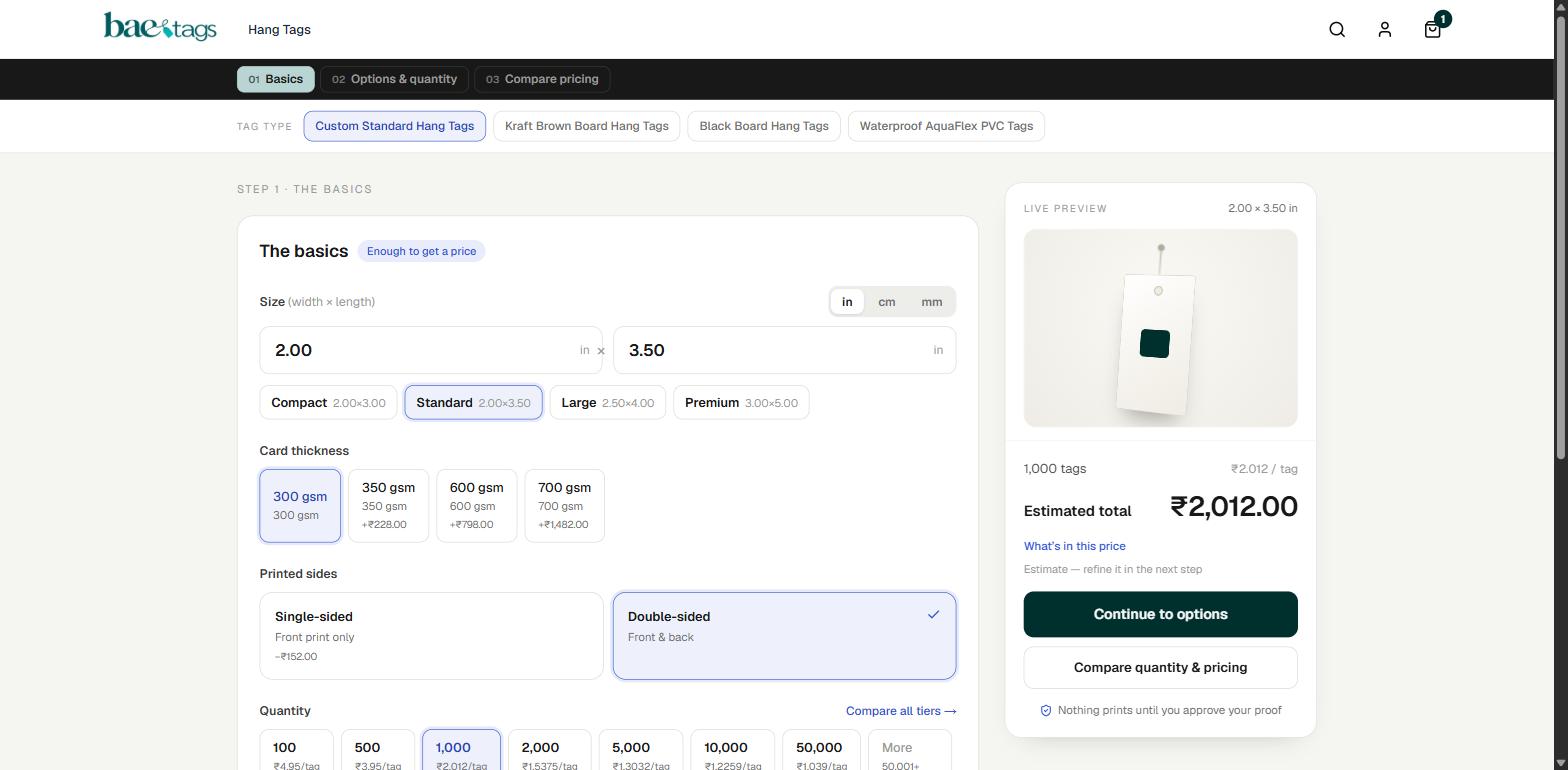Open the search icon in header
The height and width of the screenshot is (770, 1568).
1337,30
